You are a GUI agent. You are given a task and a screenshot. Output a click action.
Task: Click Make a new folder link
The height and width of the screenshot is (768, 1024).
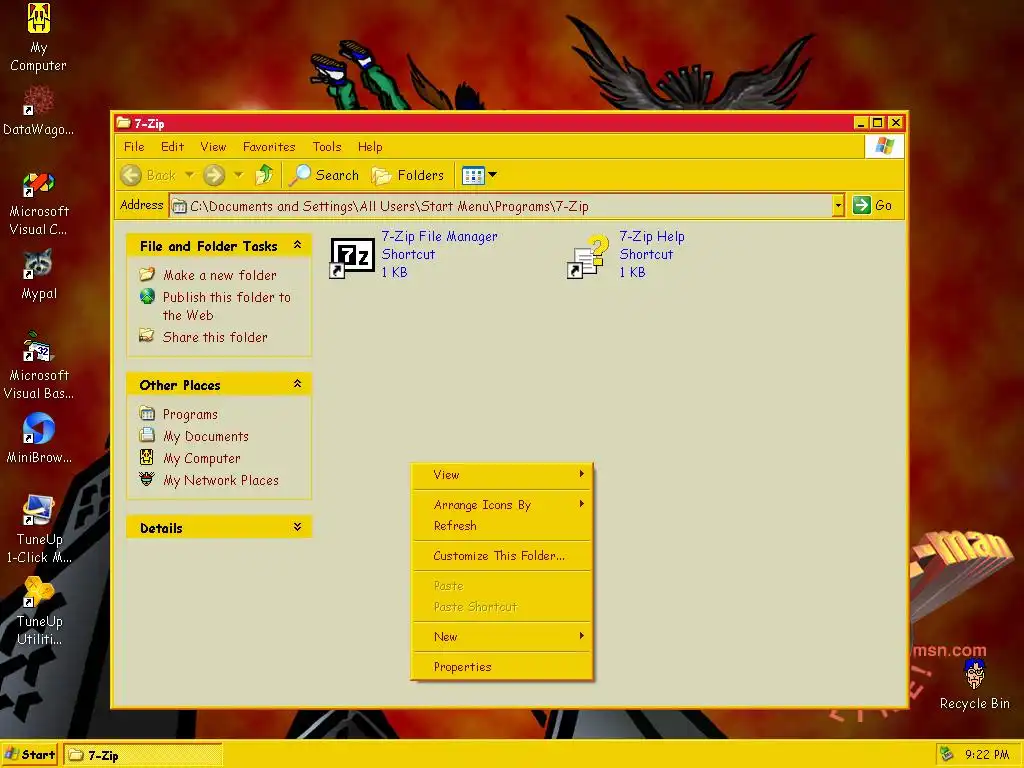[x=219, y=276]
